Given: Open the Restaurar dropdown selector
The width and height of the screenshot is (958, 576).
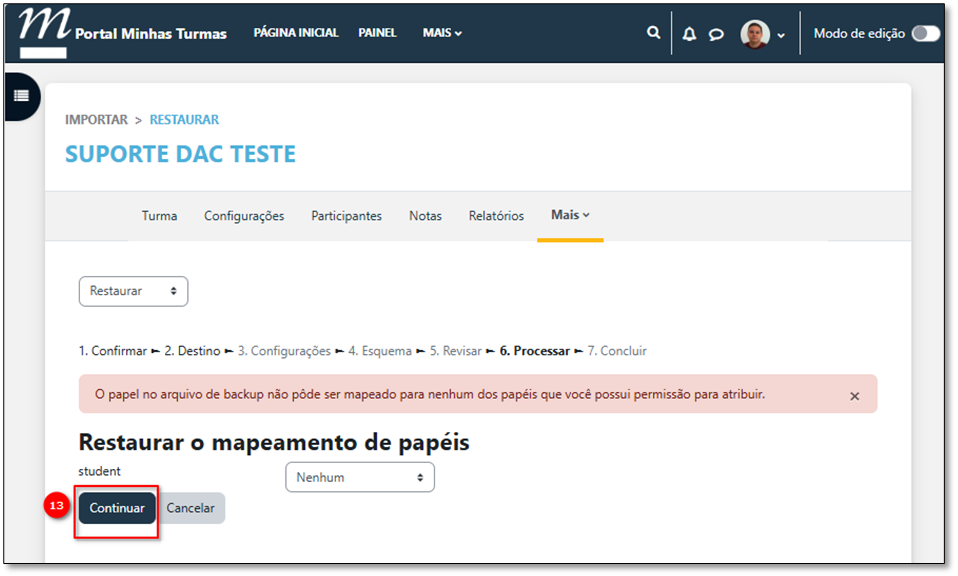Looking at the screenshot, I should (x=133, y=291).
